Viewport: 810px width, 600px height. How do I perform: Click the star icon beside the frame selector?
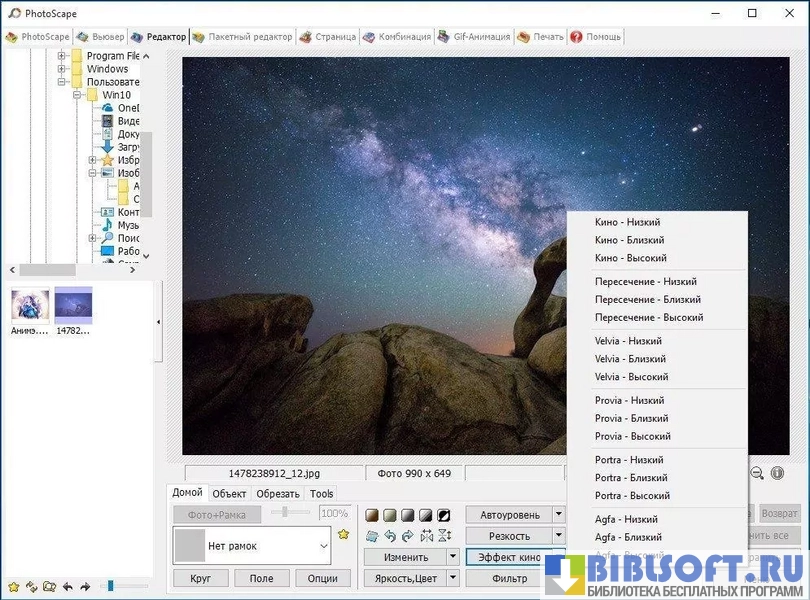tap(344, 535)
